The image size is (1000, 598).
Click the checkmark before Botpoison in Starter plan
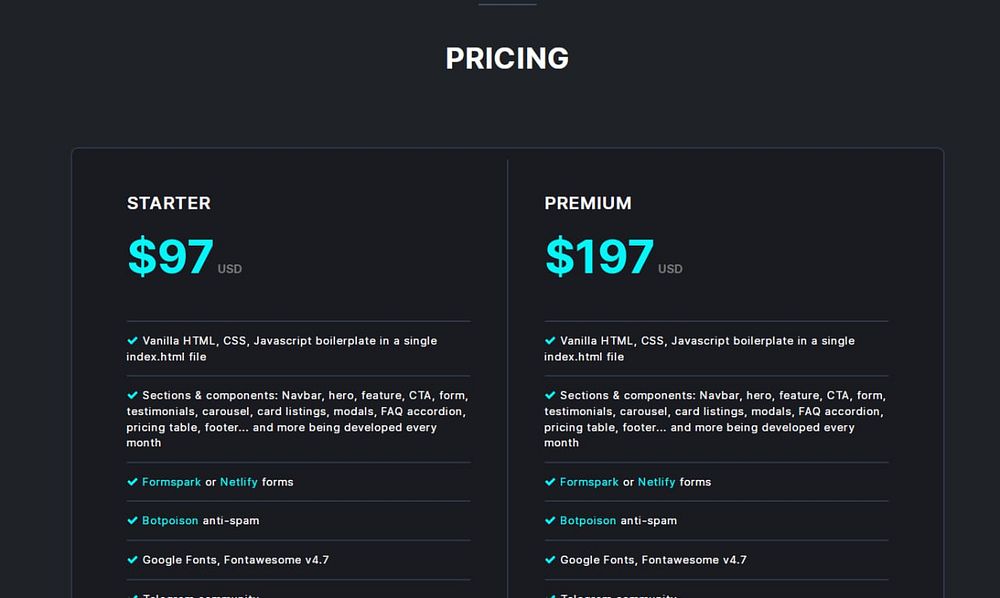pos(132,521)
